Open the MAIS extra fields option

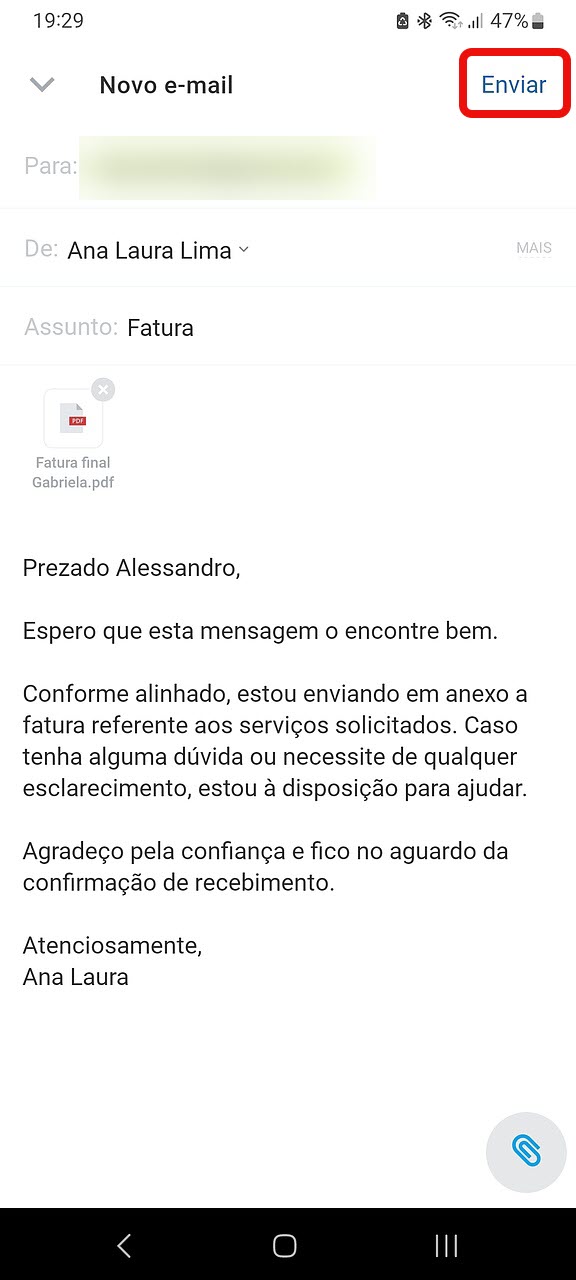point(534,248)
